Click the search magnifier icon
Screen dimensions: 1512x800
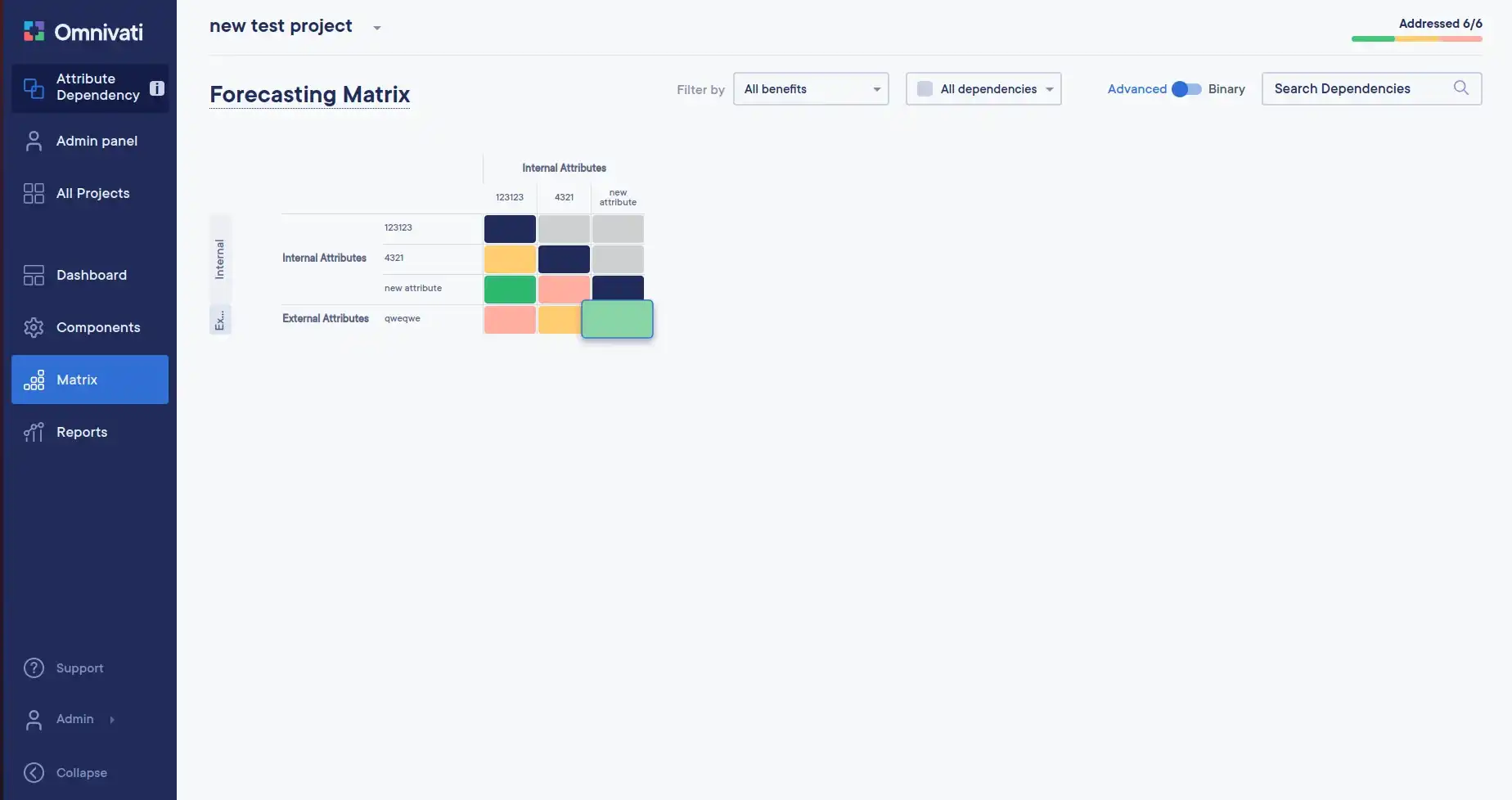1460,88
